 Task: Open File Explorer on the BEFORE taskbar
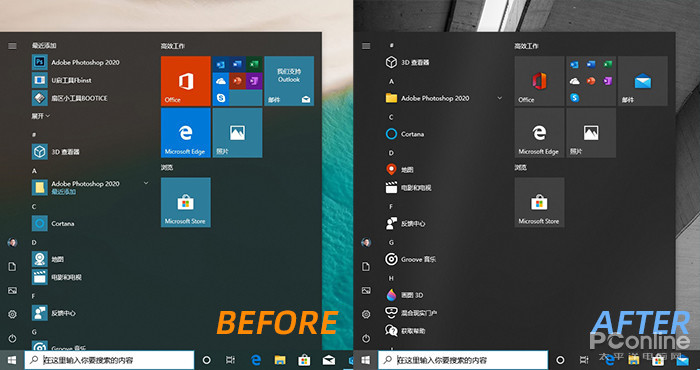point(280,360)
